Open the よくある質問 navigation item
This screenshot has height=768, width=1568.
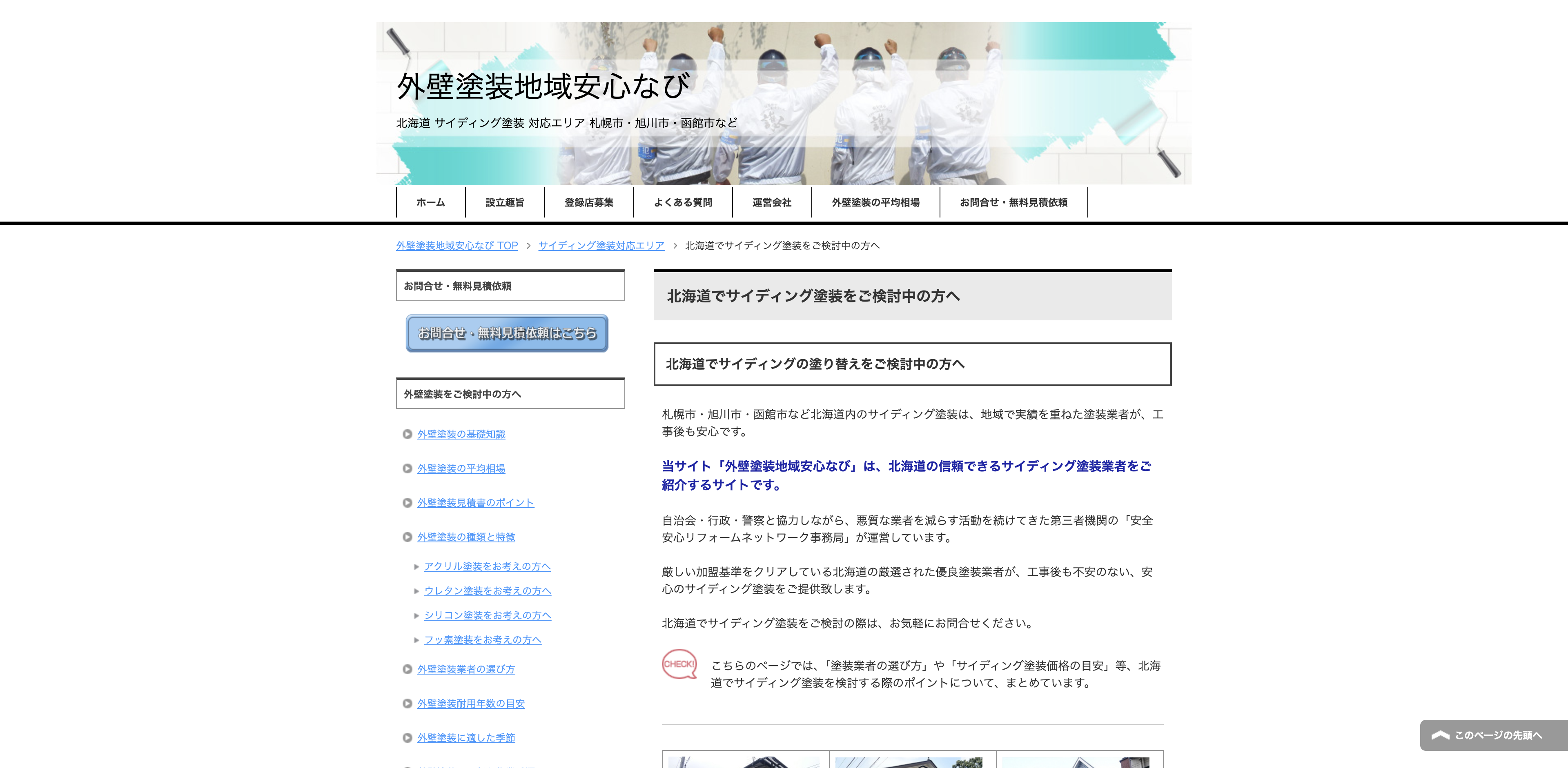pos(682,202)
